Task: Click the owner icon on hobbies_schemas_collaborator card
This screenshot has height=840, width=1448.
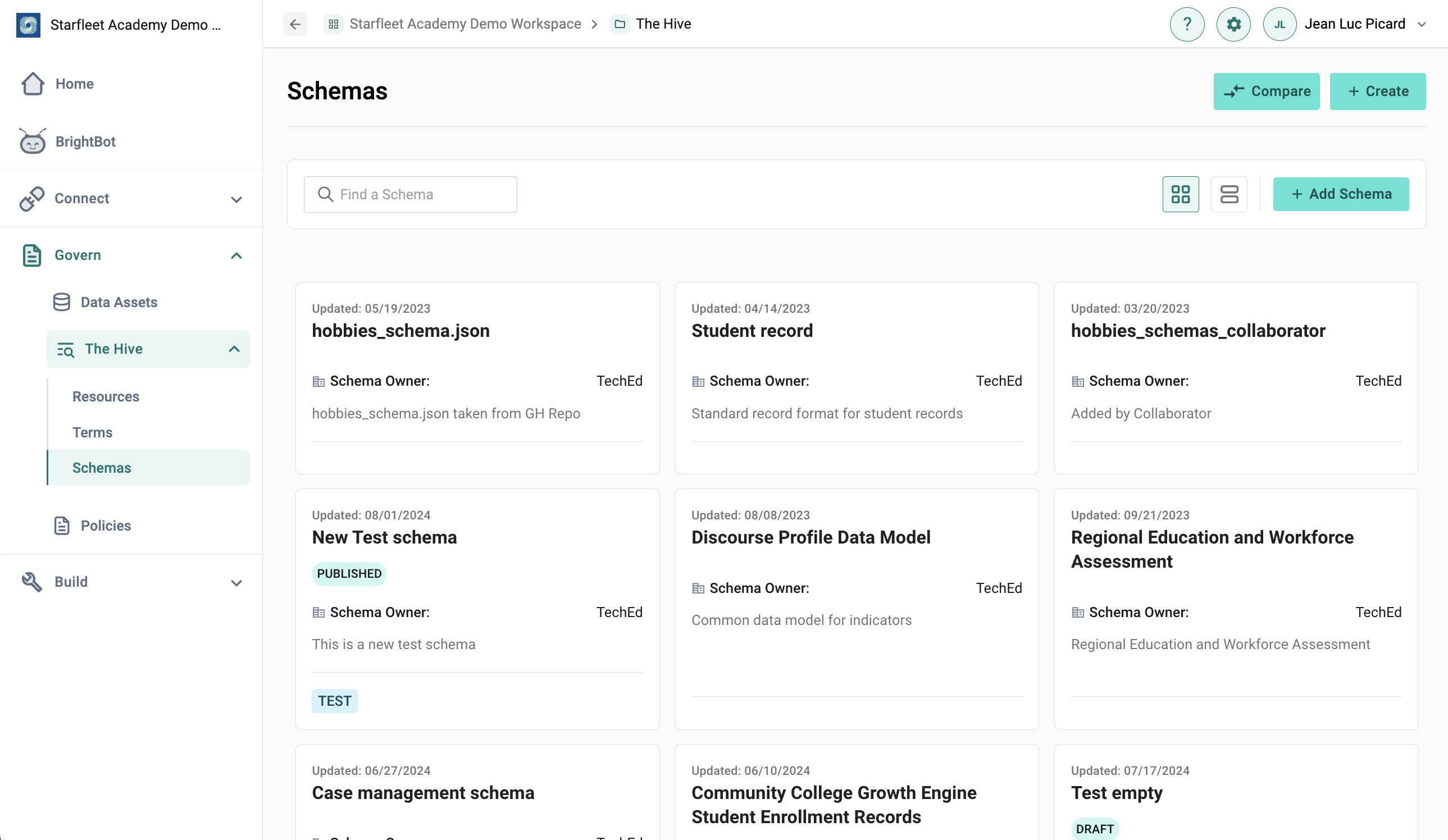Action: [1078, 381]
